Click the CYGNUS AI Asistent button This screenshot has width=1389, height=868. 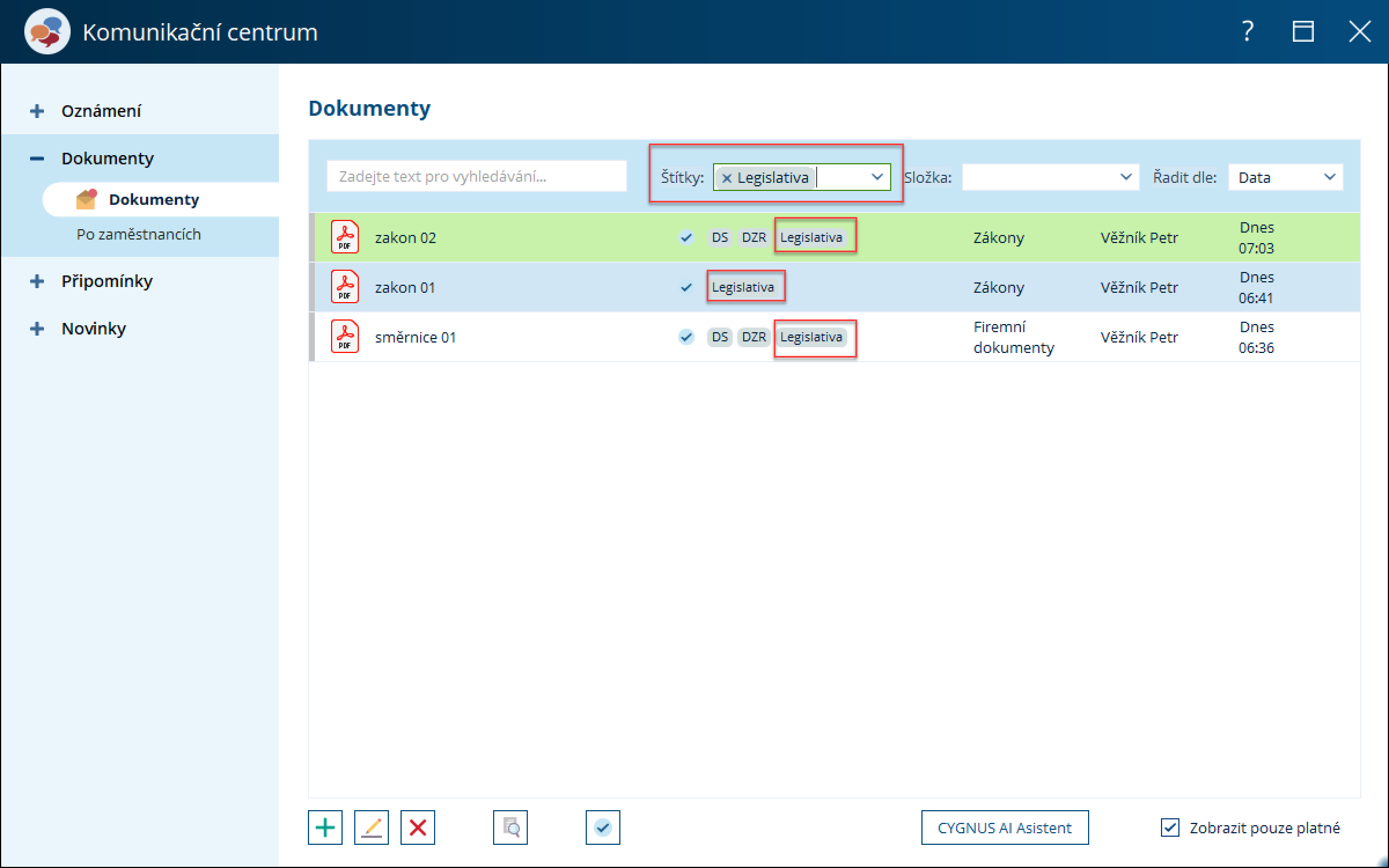1004,827
